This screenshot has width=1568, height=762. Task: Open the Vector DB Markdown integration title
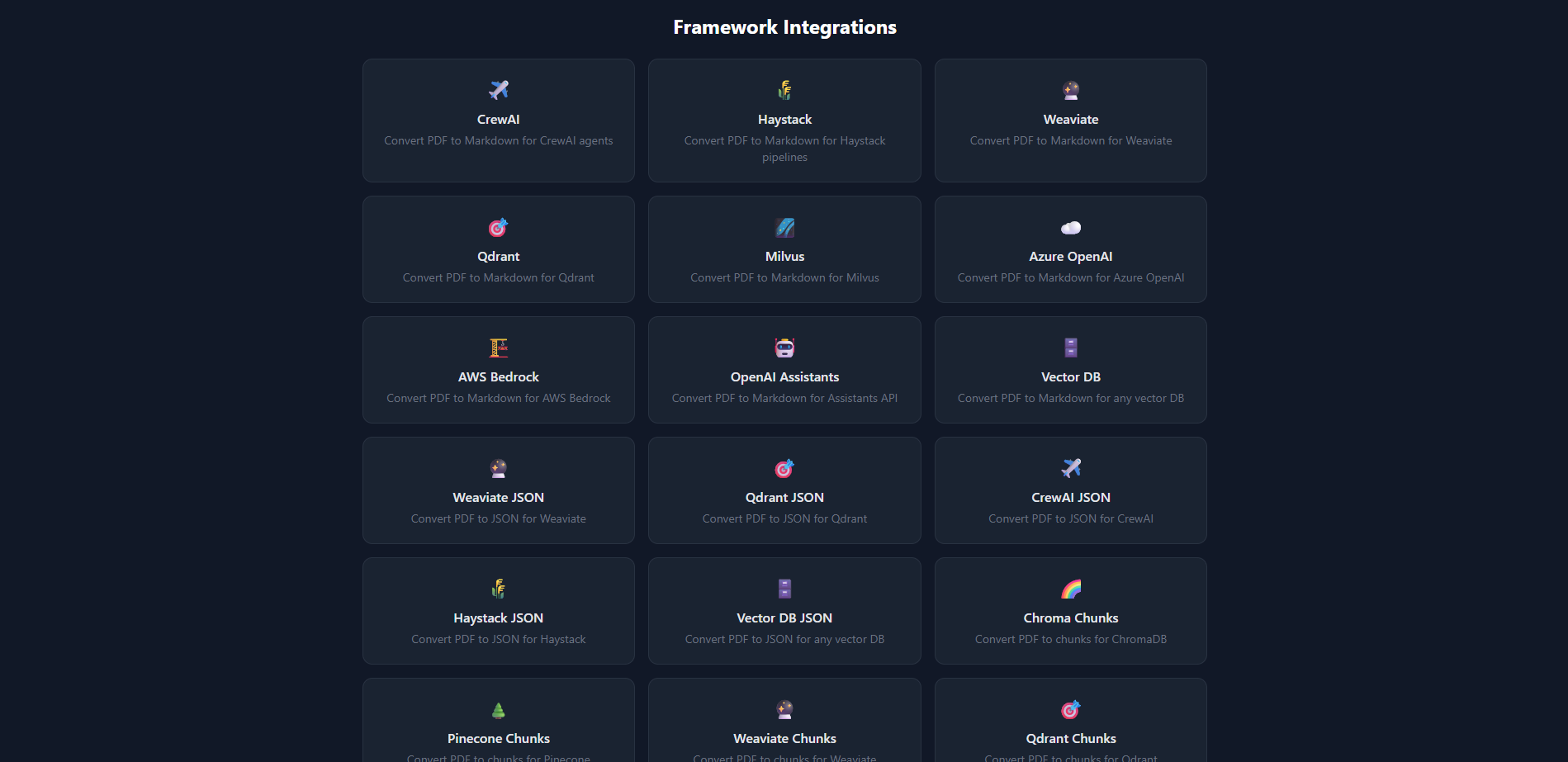coord(1071,377)
